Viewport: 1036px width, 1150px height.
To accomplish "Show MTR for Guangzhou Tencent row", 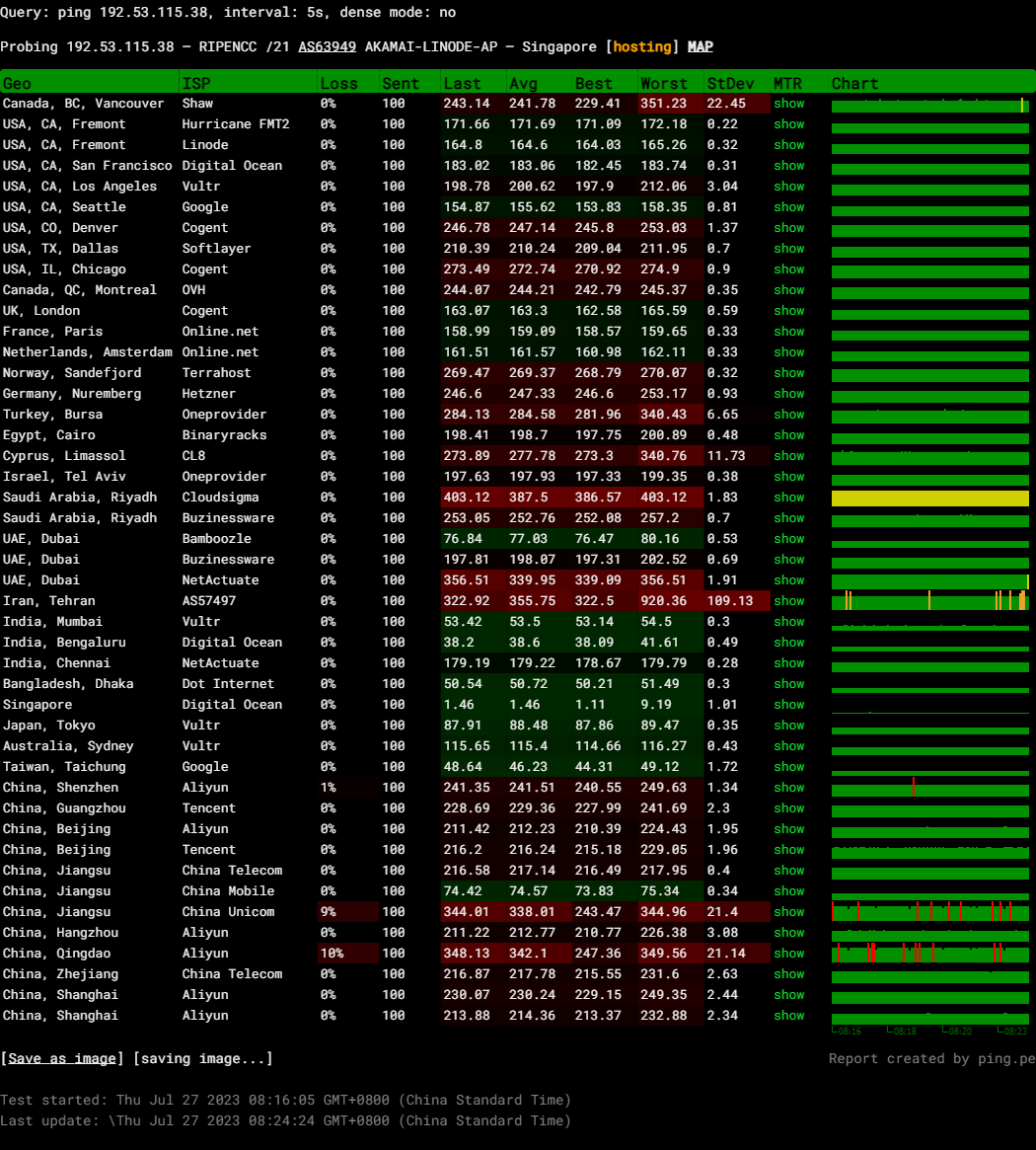I will [x=789, y=807].
